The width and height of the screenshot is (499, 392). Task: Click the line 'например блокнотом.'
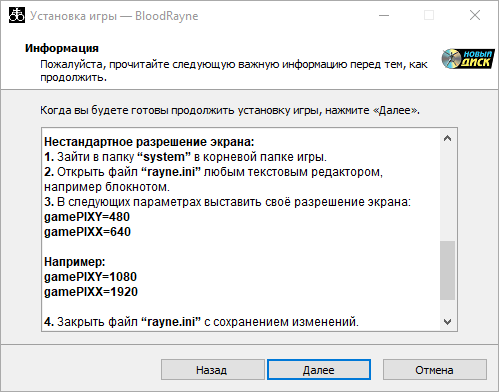click(x=107, y=187)
